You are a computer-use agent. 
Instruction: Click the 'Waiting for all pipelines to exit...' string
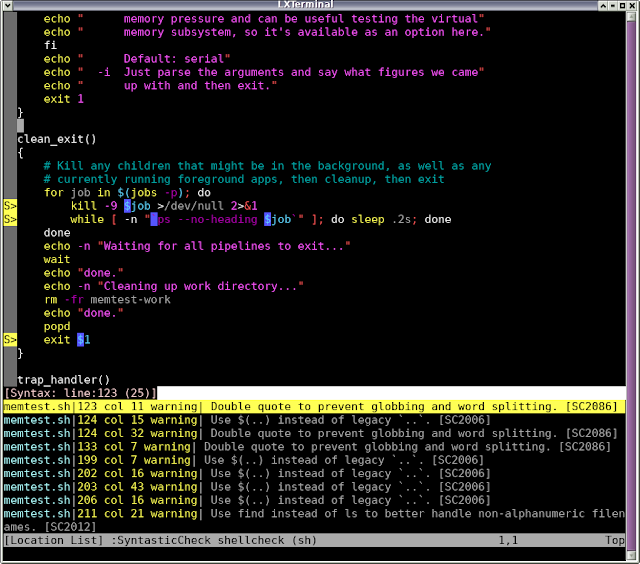224,246
